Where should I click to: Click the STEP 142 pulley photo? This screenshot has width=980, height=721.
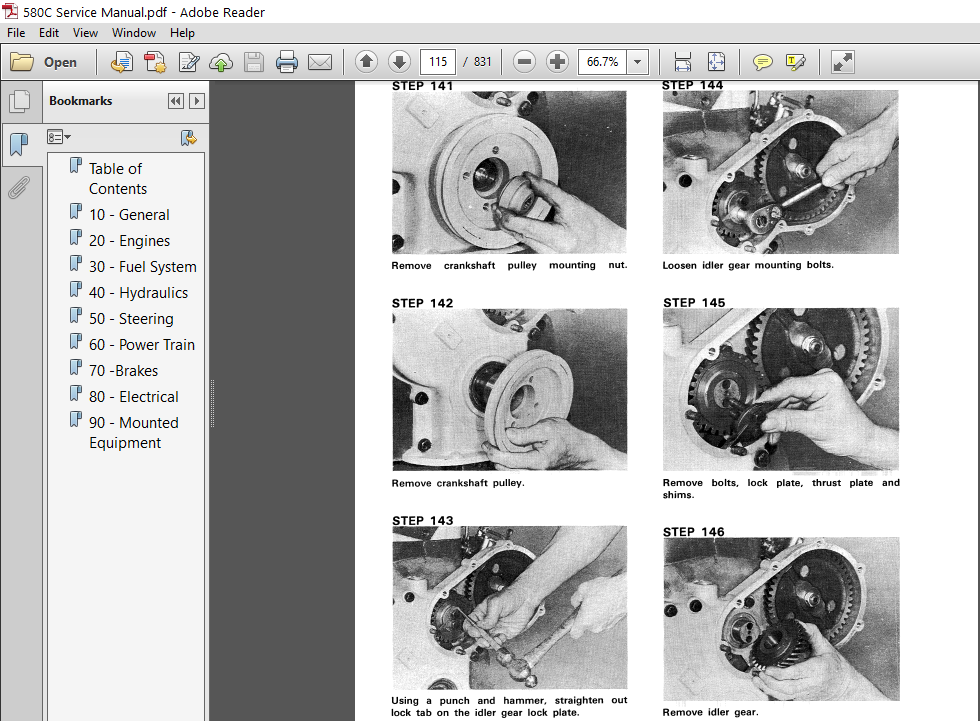pos(509,389)
